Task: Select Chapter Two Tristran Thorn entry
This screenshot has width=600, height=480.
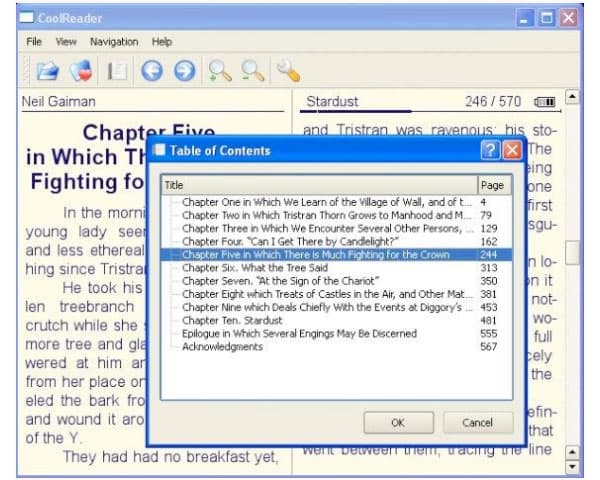Action: (336, 215)
